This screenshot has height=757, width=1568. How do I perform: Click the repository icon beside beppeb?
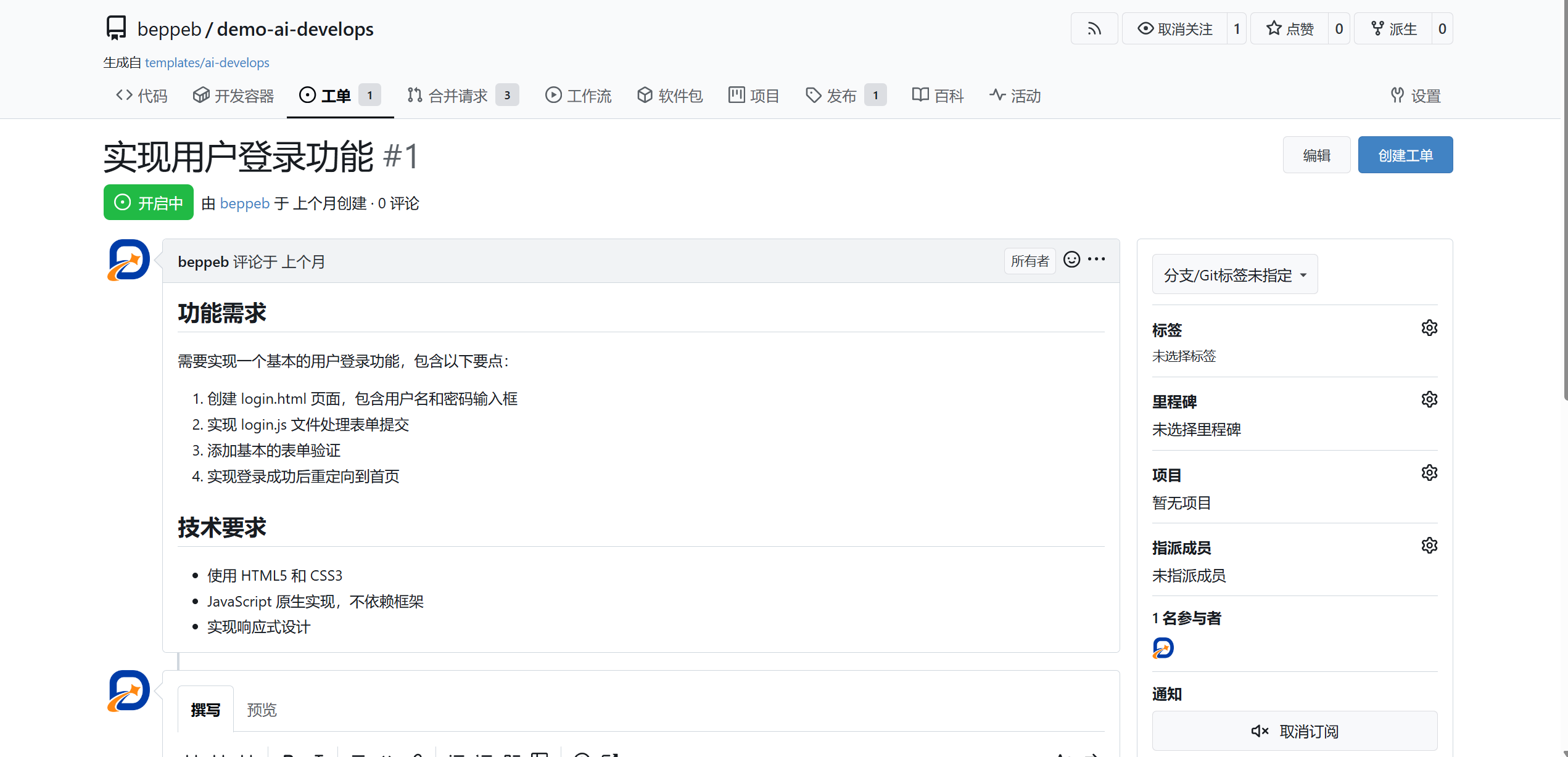[116, 28]
